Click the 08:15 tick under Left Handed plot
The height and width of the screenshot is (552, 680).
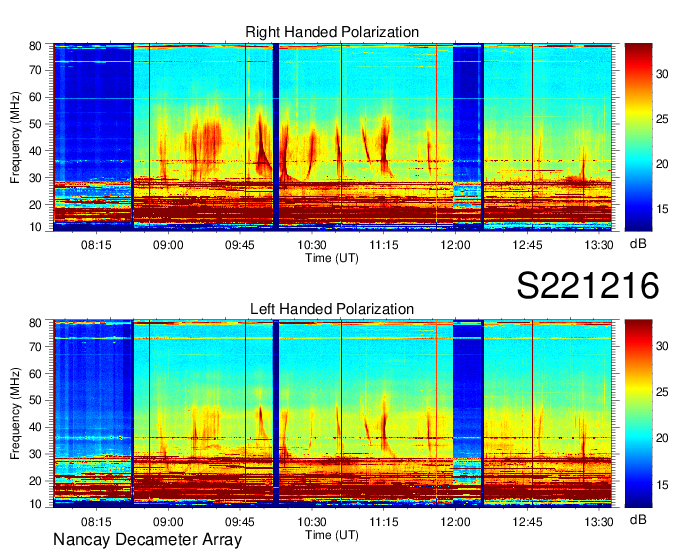point(96,522)
